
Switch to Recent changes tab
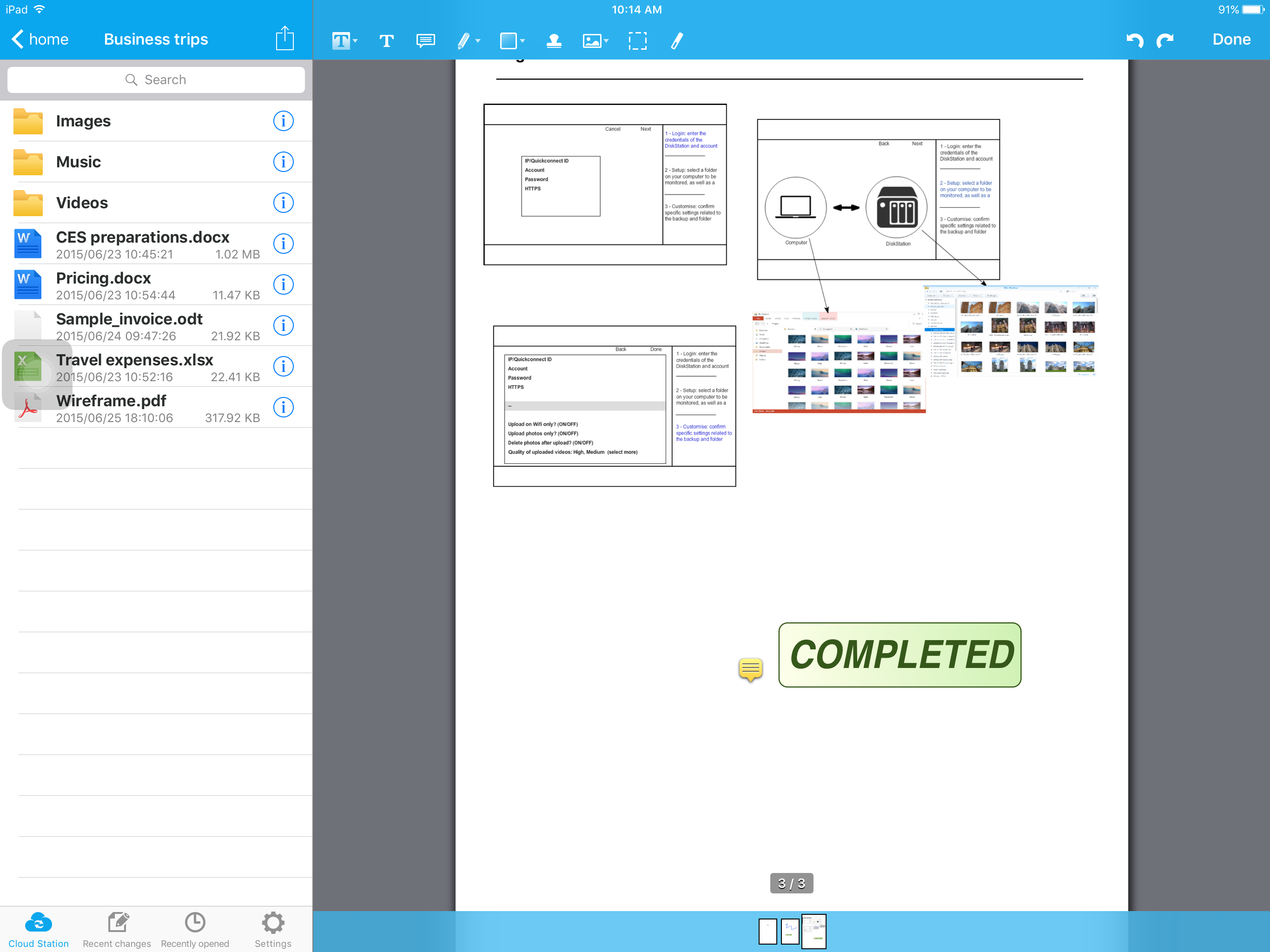[x=117, y=930]
